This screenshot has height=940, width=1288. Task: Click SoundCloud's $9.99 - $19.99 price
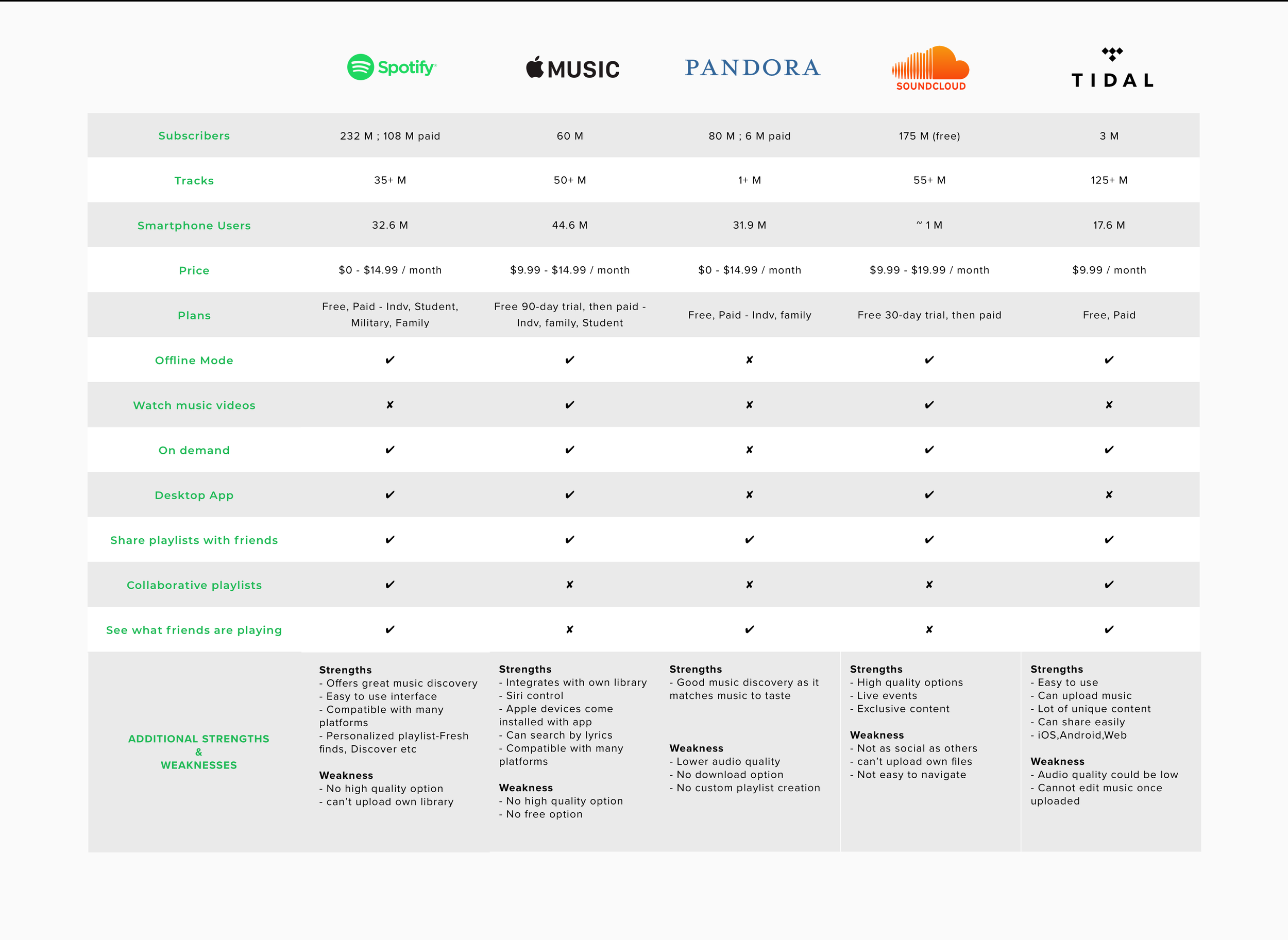coord(929,270)
